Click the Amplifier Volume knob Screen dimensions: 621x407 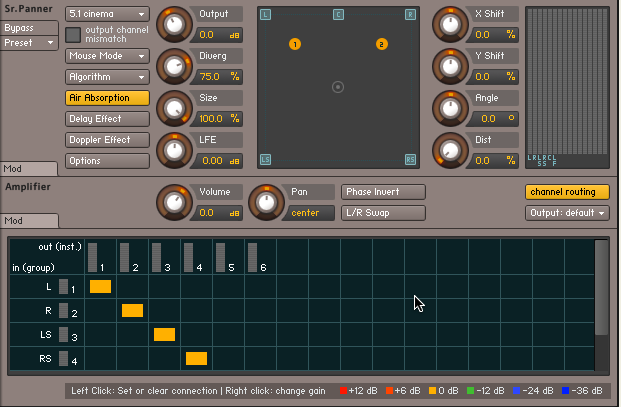tap(174, 202)
